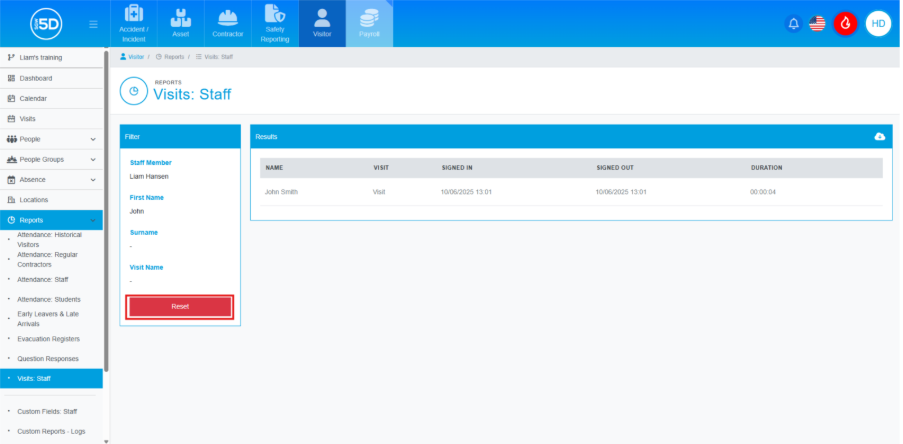903x444 pixels.
Task: Open Attendance: Historical Visitors report
Action: pyautogui.click(x=50, y=240)
